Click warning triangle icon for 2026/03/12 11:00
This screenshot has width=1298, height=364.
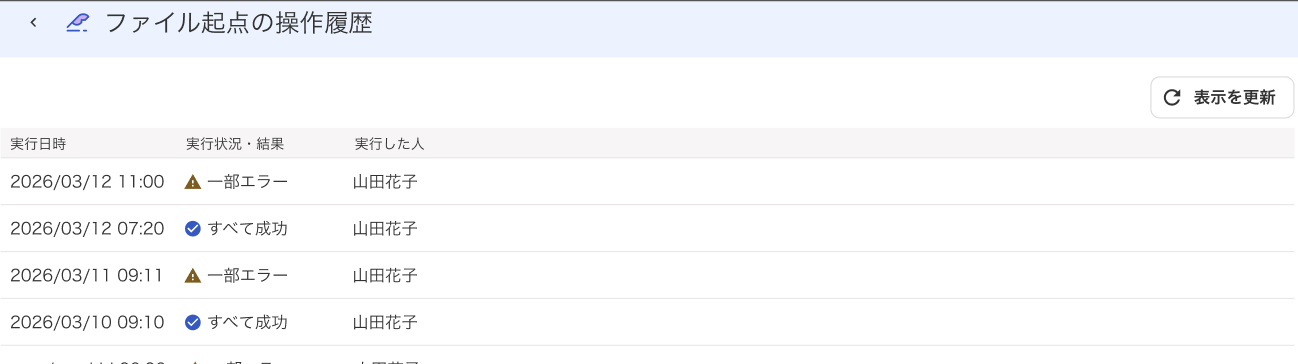(193, 182)
